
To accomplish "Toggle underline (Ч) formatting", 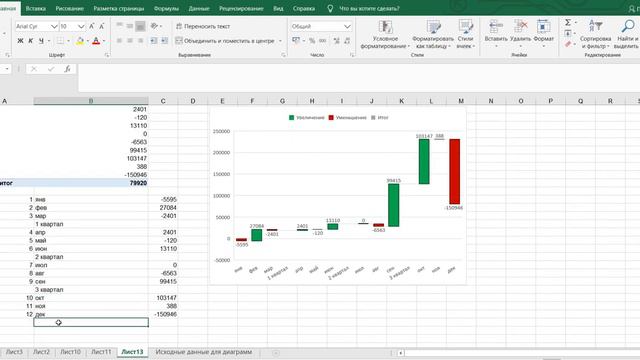I will pyautogui.click(x=41, y=41).
